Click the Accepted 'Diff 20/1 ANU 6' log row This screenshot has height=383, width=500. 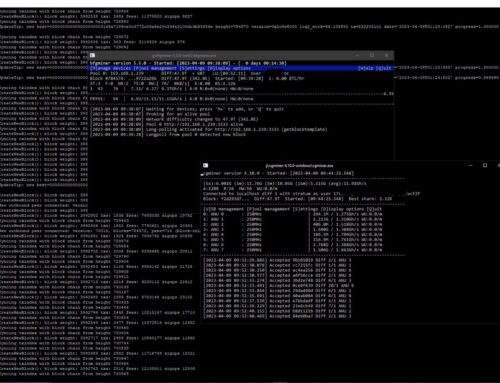pos(279,286)
